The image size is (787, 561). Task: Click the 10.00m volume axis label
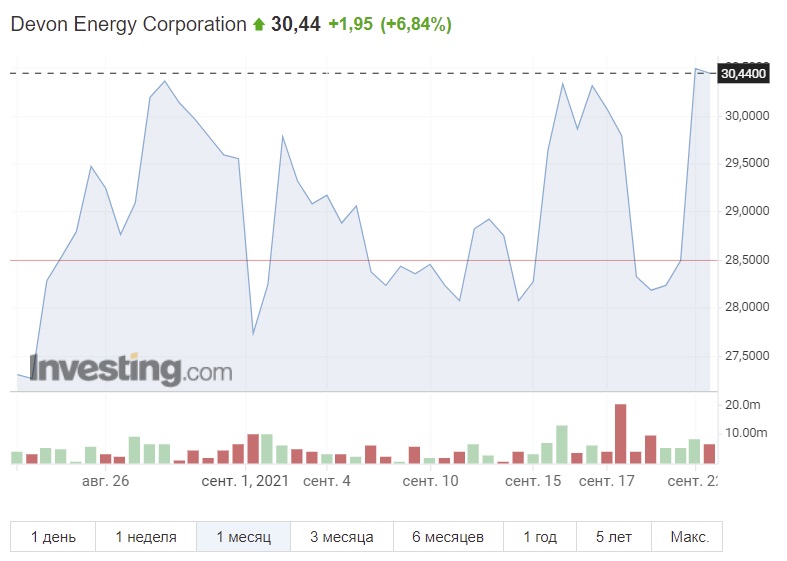point(746,433)
